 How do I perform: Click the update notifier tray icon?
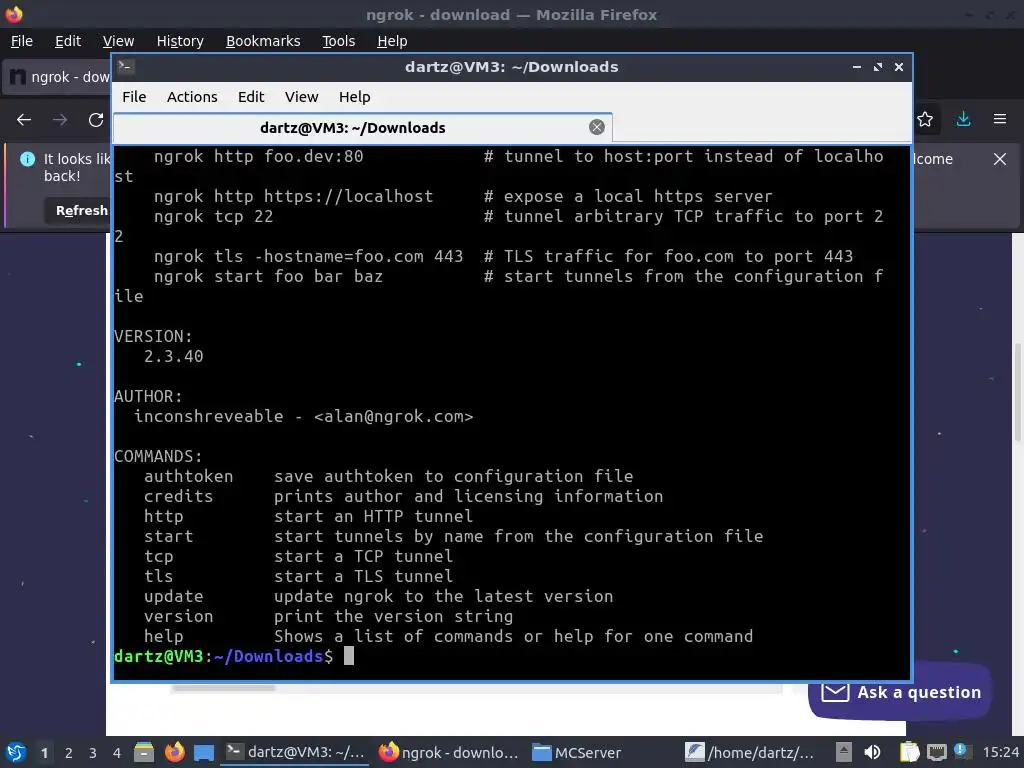(961, 751)
